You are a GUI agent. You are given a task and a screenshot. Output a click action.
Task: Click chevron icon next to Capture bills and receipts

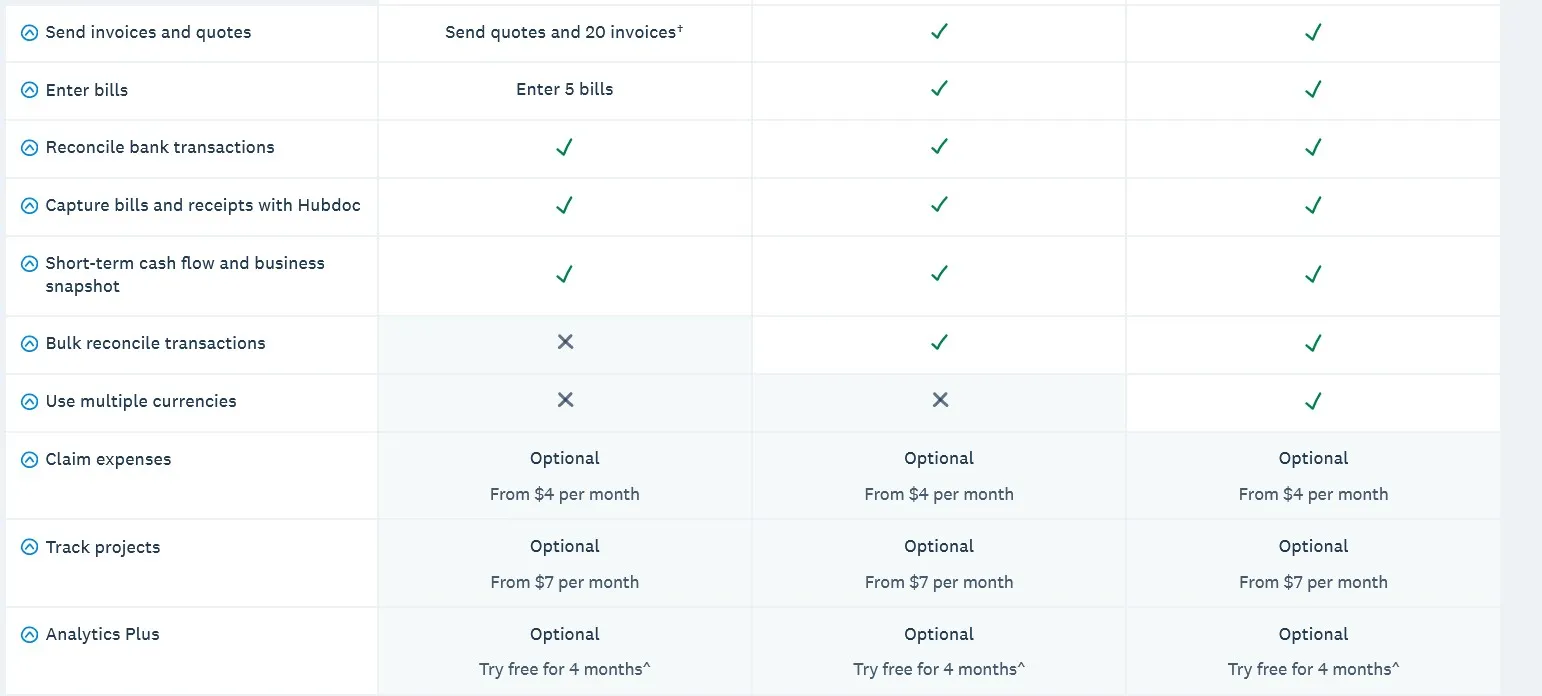click(30, 206)
